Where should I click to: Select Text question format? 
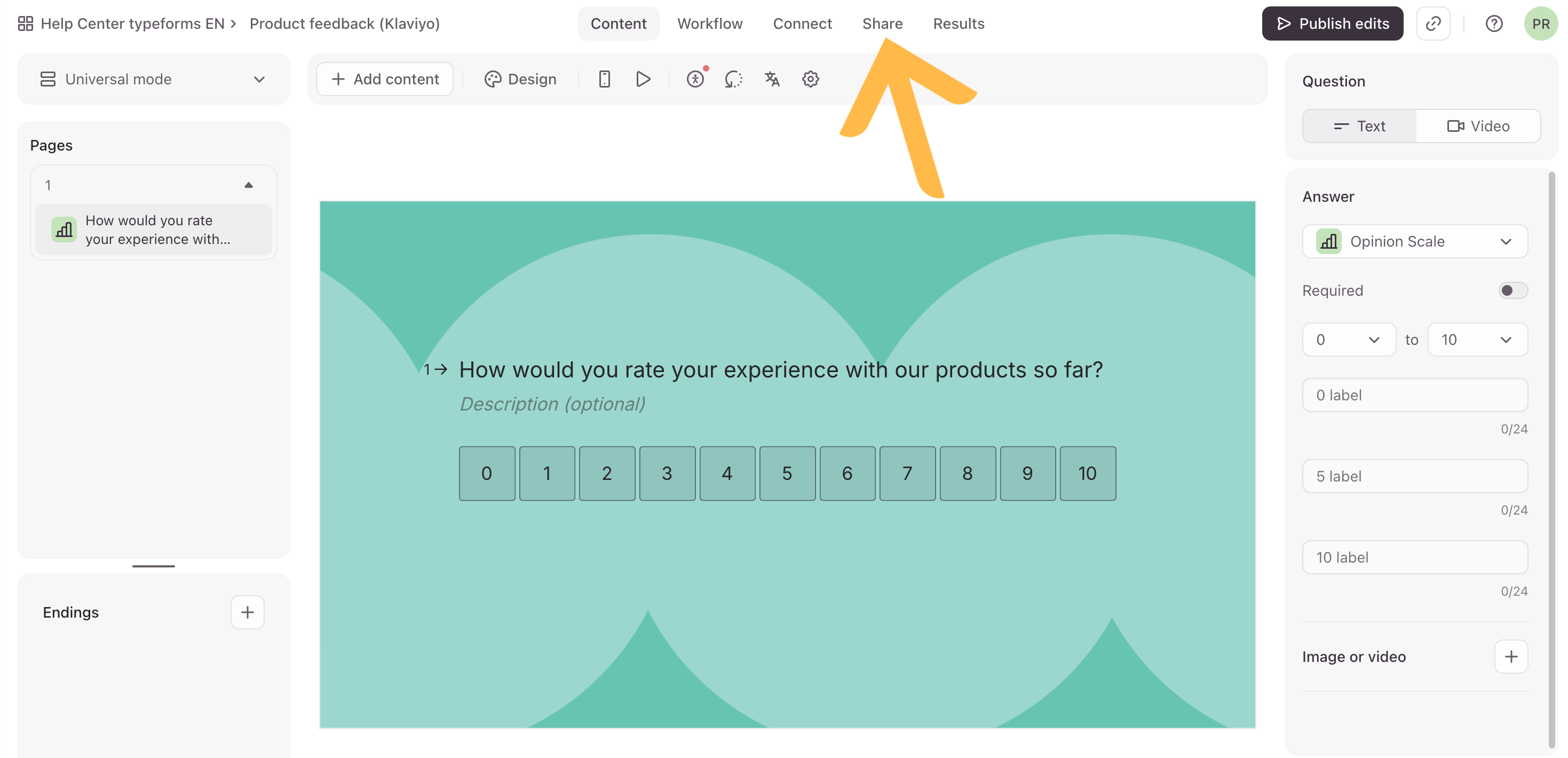[1359, 126]
